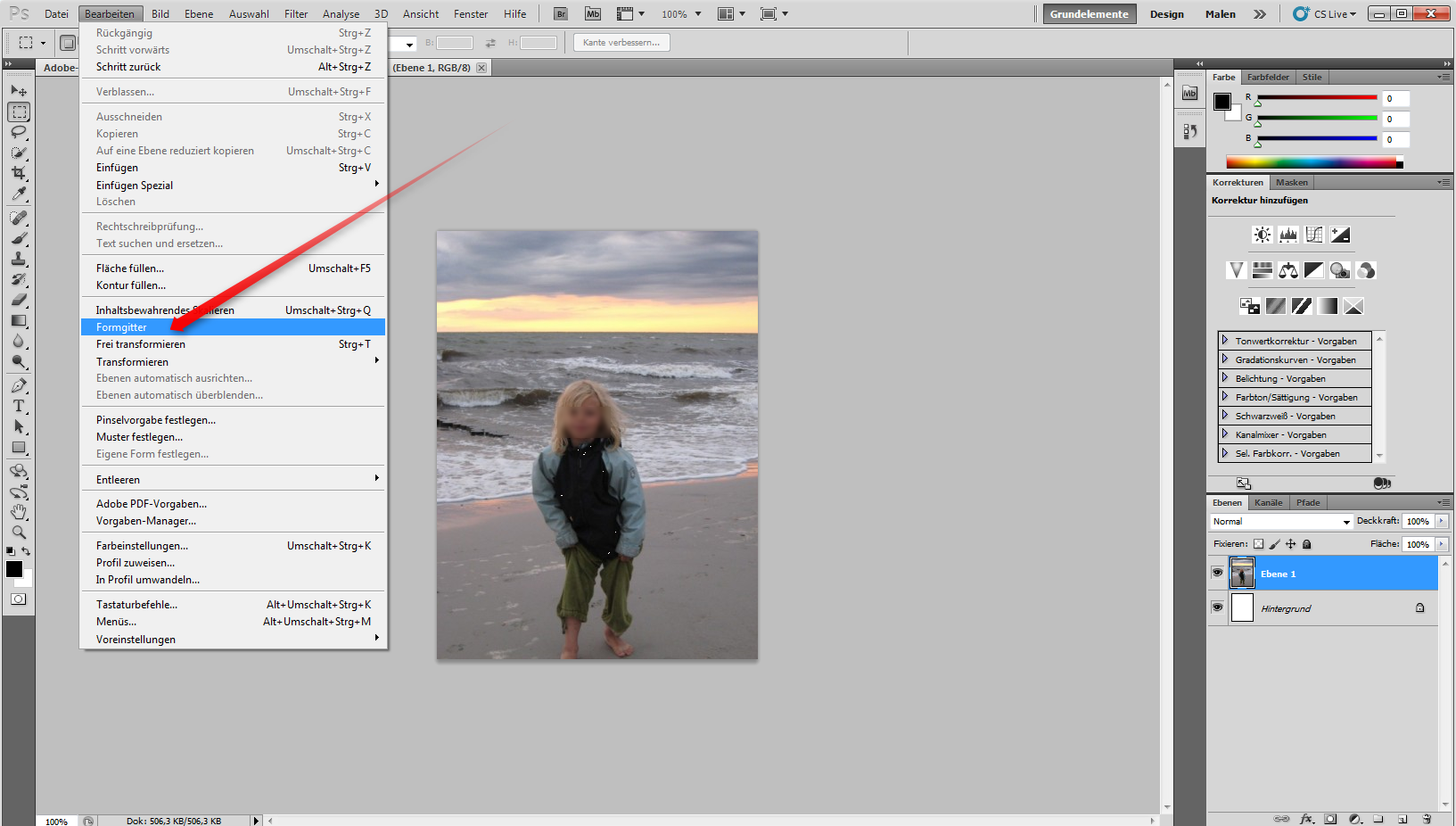The image size is (1456, 826).
Task: Choose the Eyedropper tool
Action: [19, 195]
